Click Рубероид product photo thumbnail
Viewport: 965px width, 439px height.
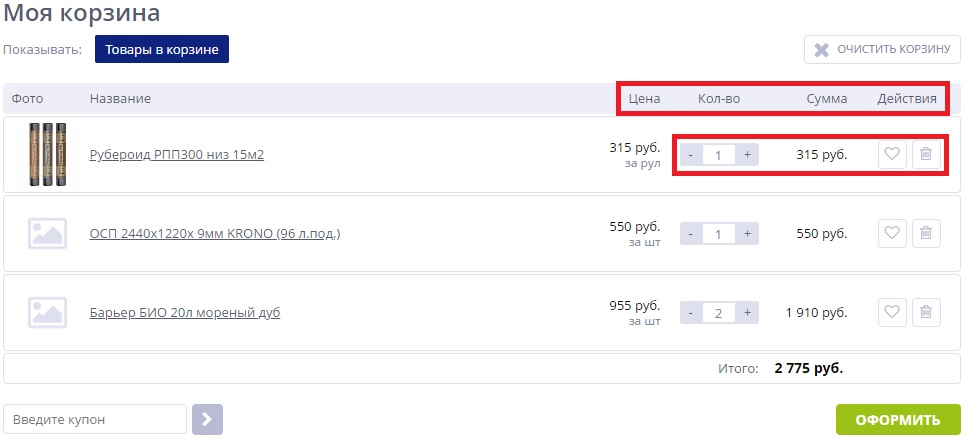[x=48, y=154]
